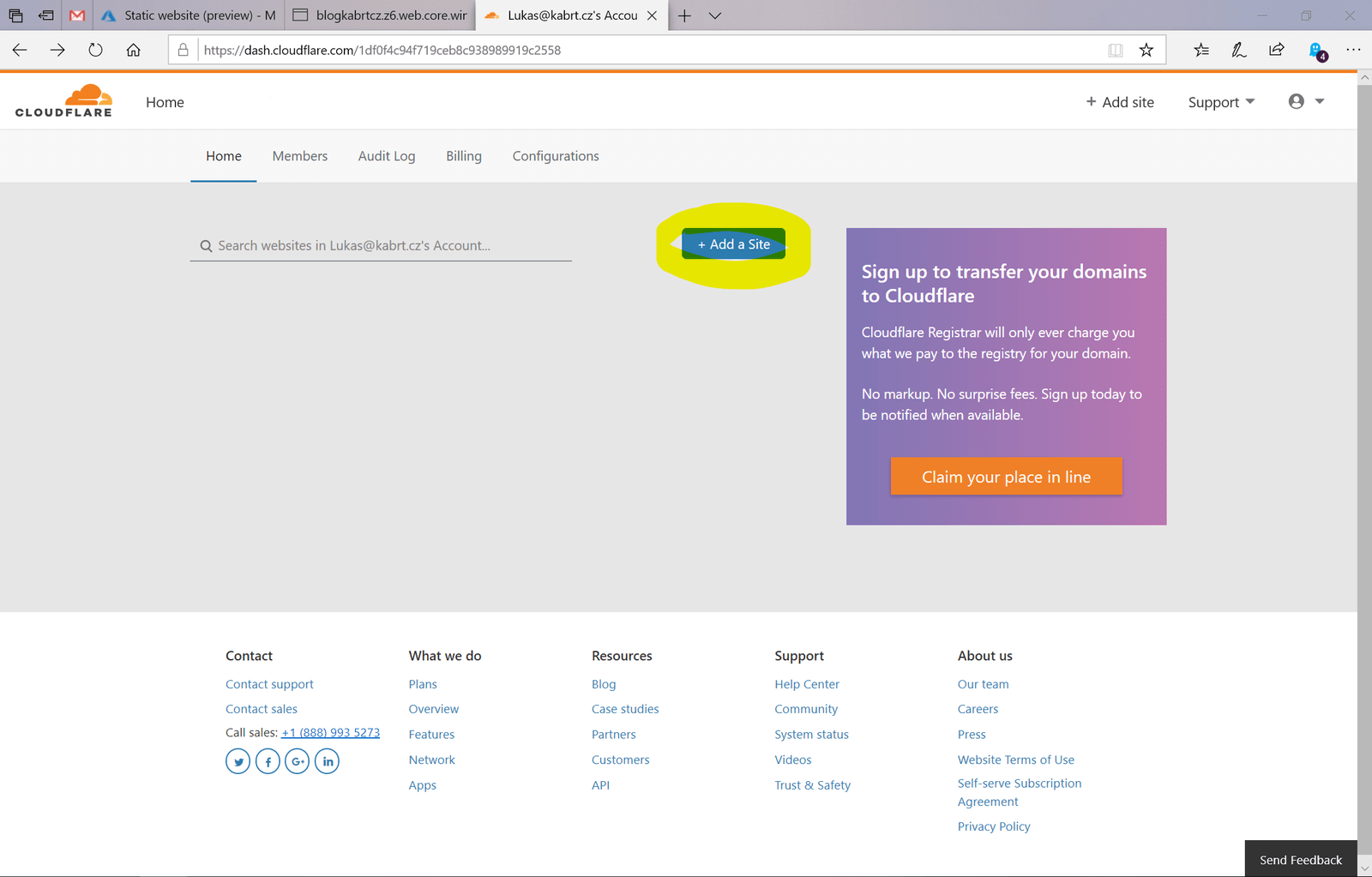Image resolution: width=1372 pixels, height=877 pixels.
Task: Expand the Support dropdown
Action: tap(1221, 102)
